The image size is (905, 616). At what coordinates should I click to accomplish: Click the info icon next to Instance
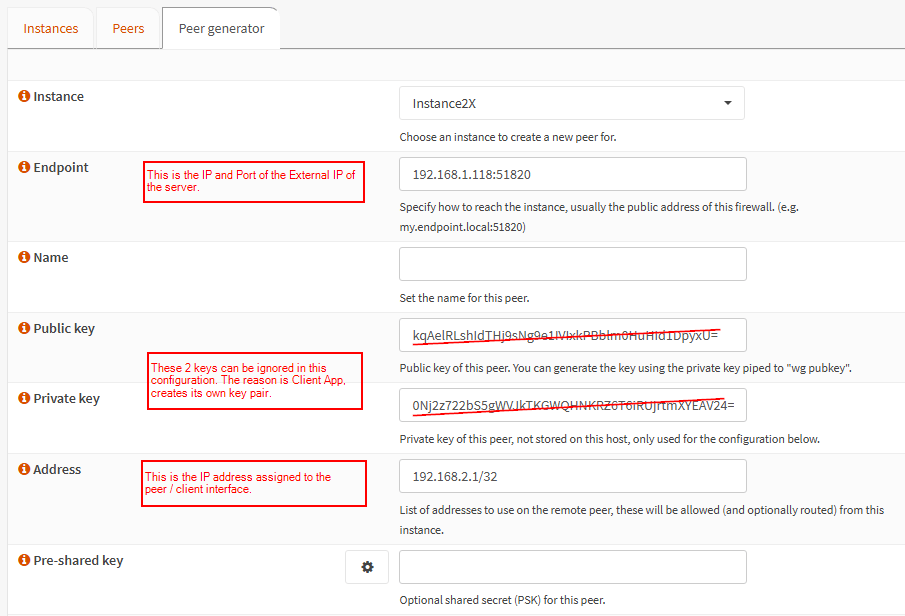click(25, 97)
